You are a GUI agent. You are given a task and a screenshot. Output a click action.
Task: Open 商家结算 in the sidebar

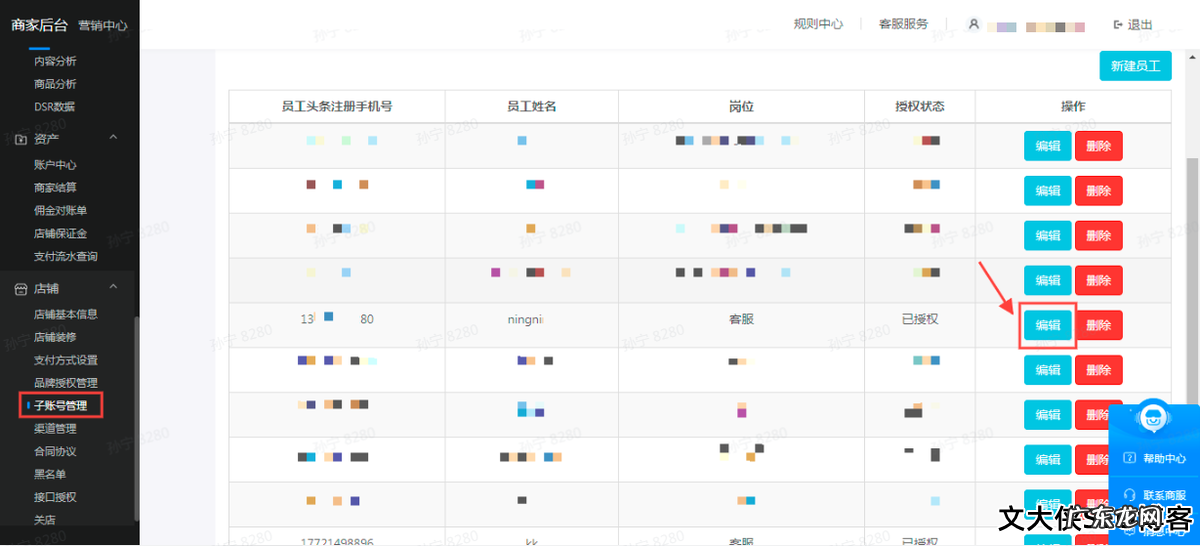[x=55, y=188]
